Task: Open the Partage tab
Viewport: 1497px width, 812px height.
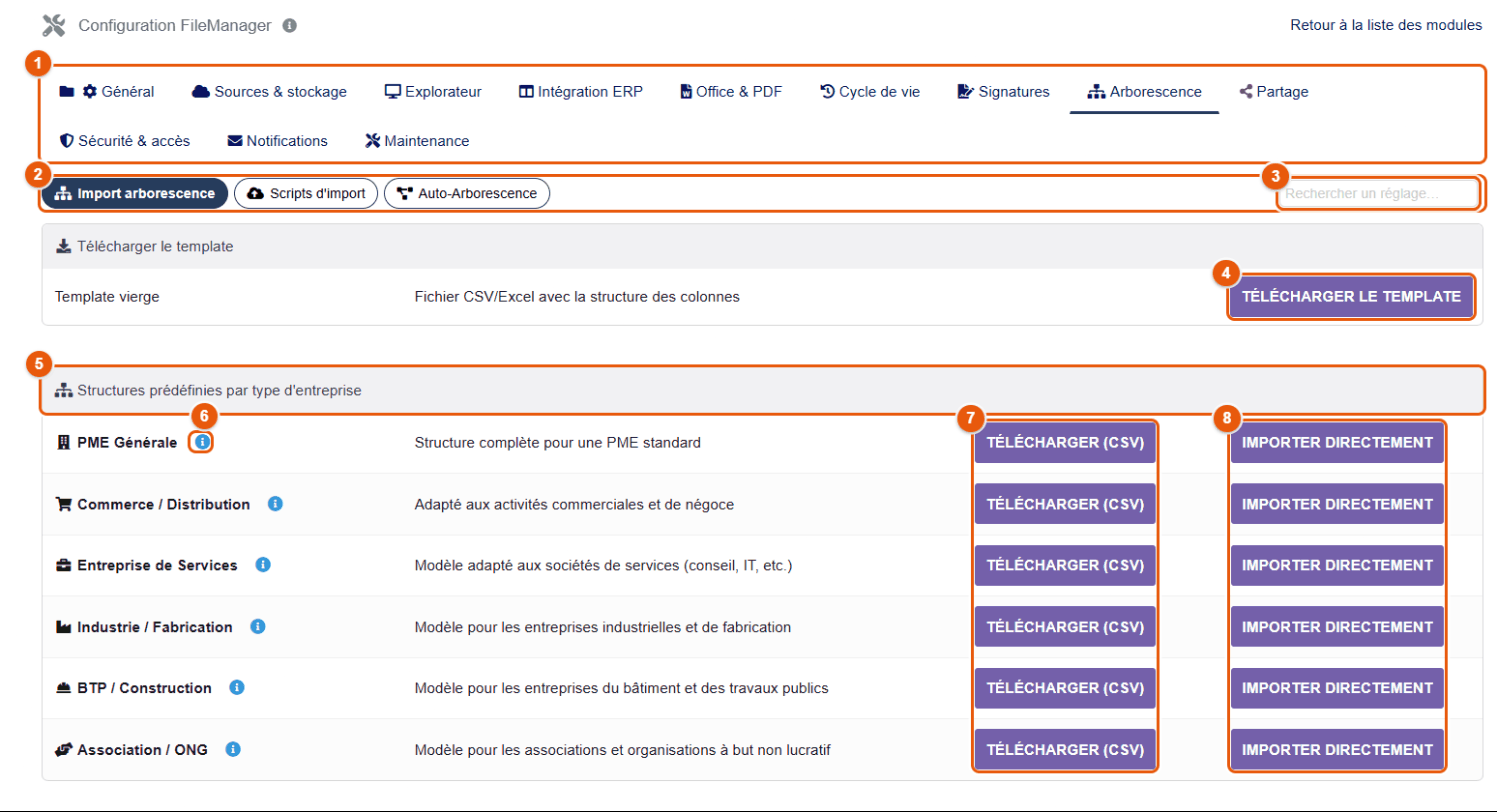Action: [x=1274, y=92]
